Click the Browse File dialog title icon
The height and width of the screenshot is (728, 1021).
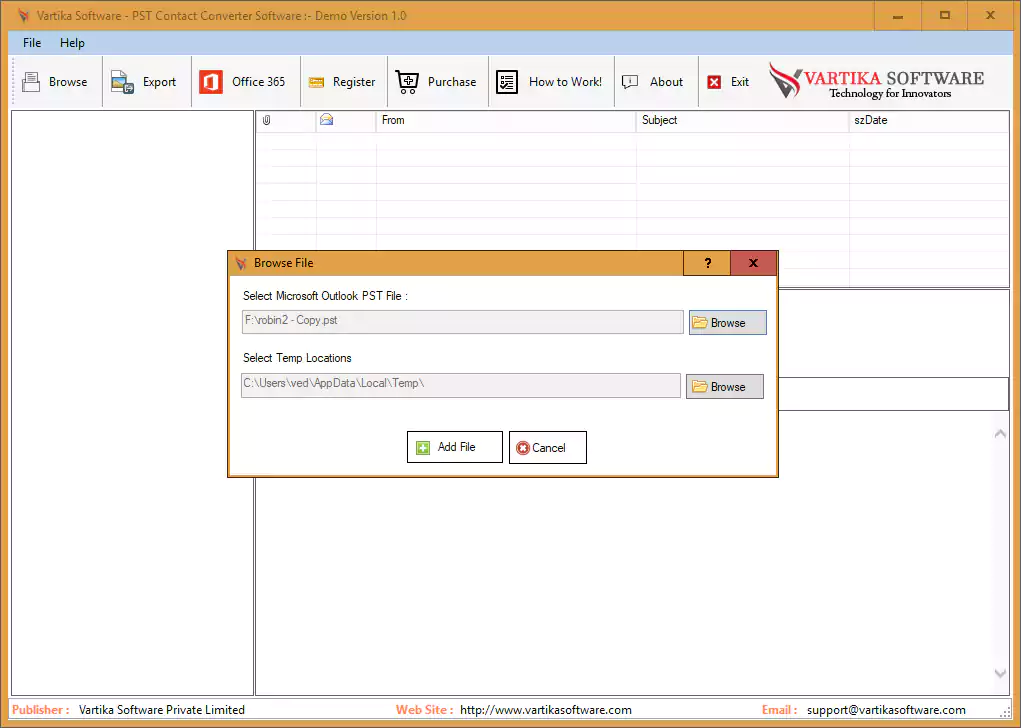coord(241,263)
